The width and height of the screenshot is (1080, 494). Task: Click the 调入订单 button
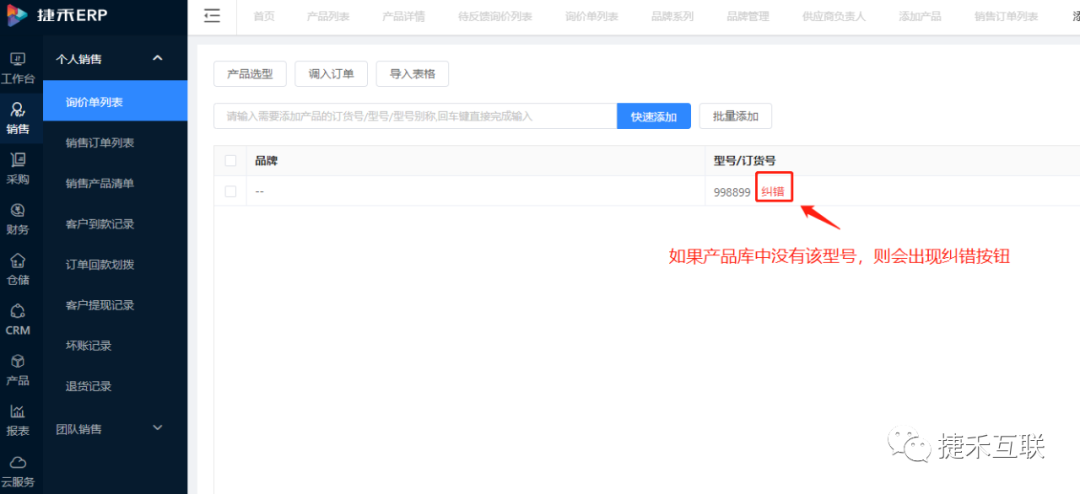(331, 74)
